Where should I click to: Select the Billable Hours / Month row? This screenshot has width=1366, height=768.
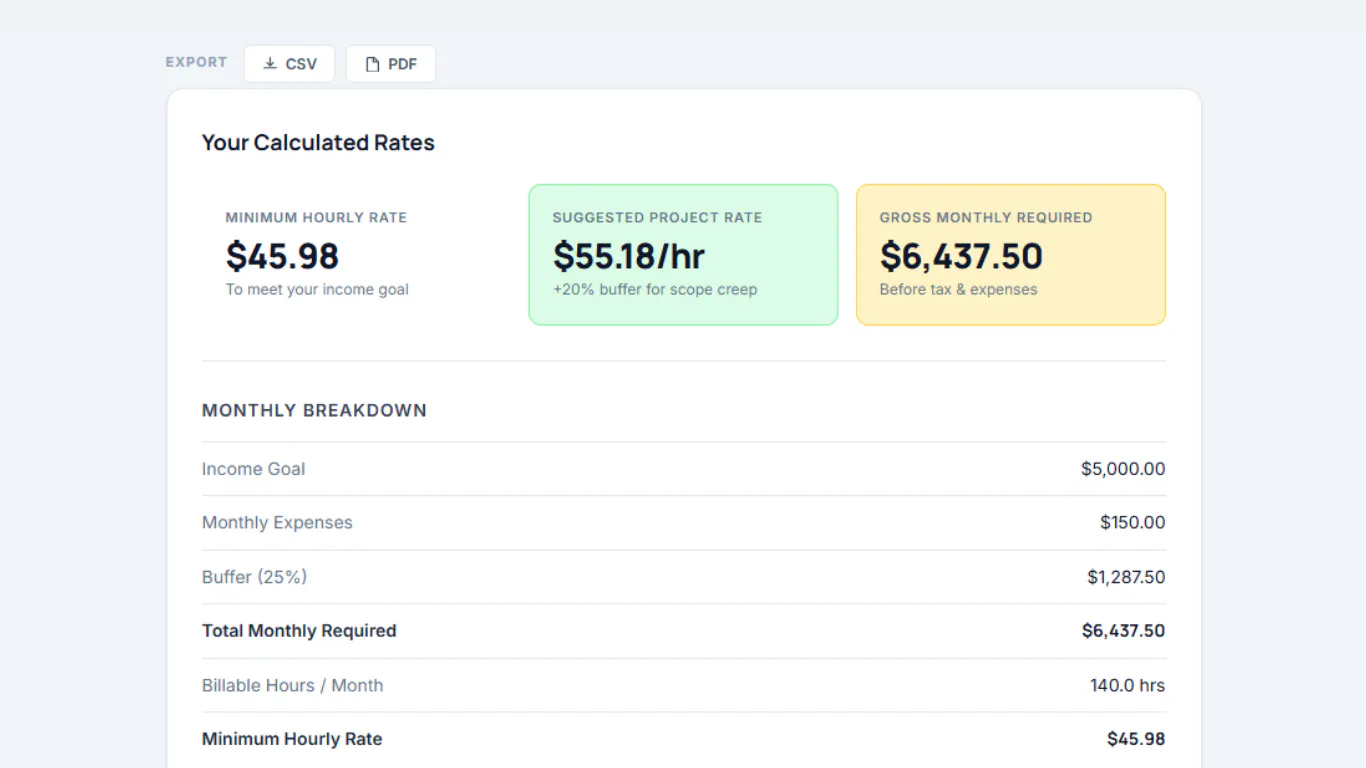point(684,685)
